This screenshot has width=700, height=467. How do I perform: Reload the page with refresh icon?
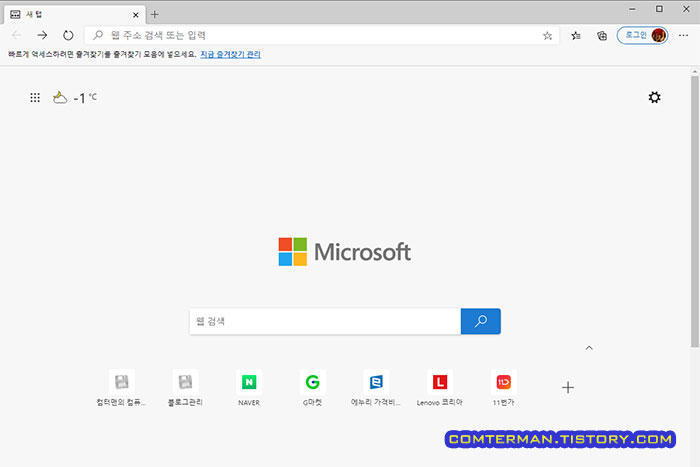coord(68,35)
